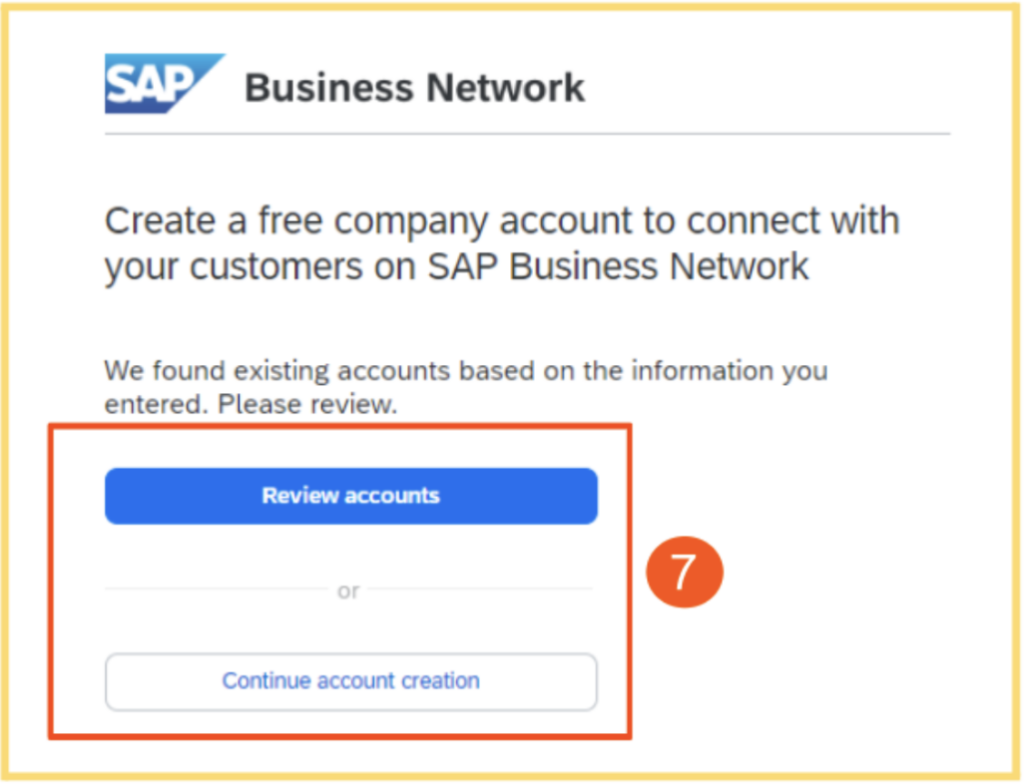Click the Business Network title text
1024x784 pixels.
click(x=414, y=88)
